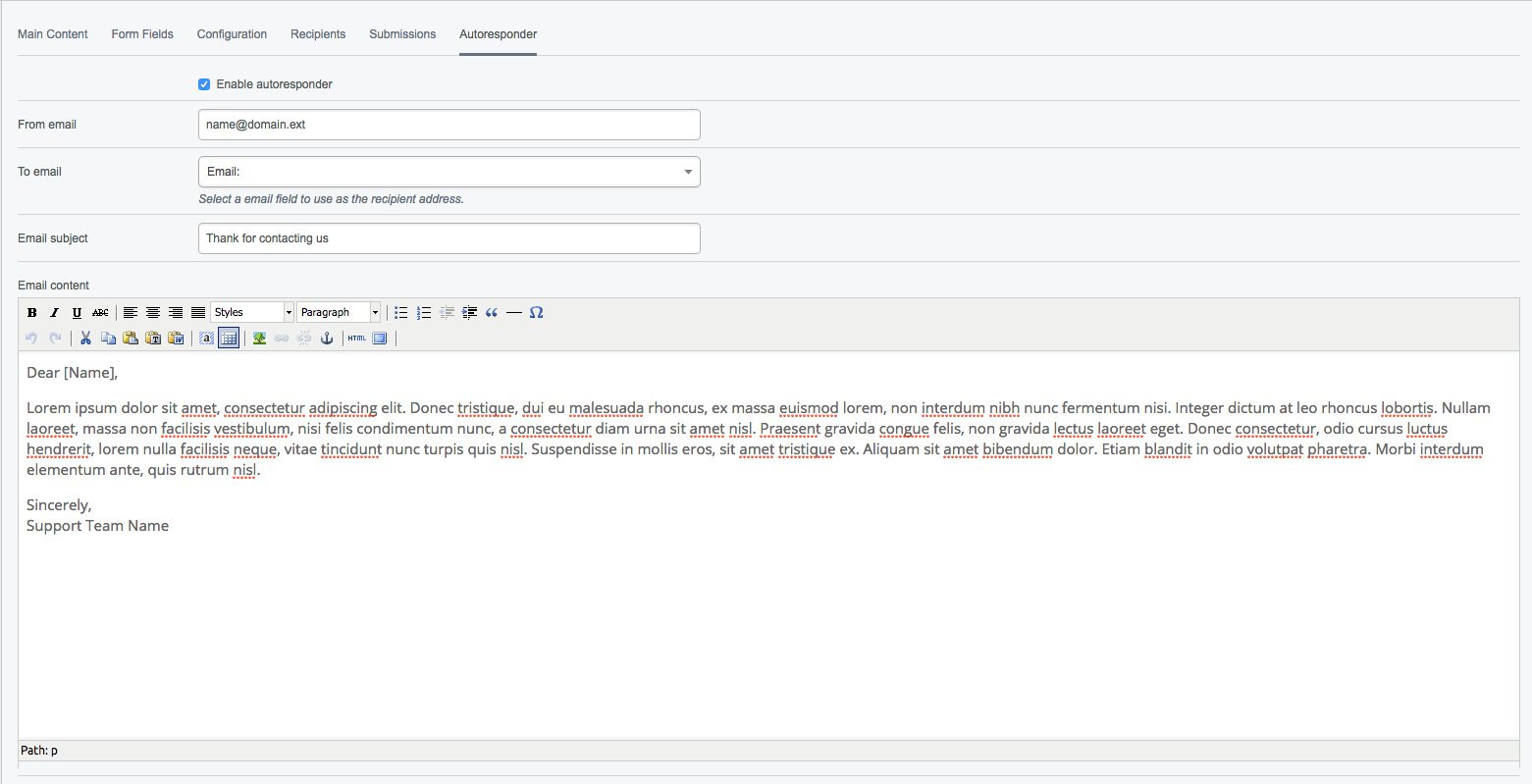Viewport: 1532px width, 784px height.
Task: Increase indent of the paragraph
Action: (x=469, y=313)
